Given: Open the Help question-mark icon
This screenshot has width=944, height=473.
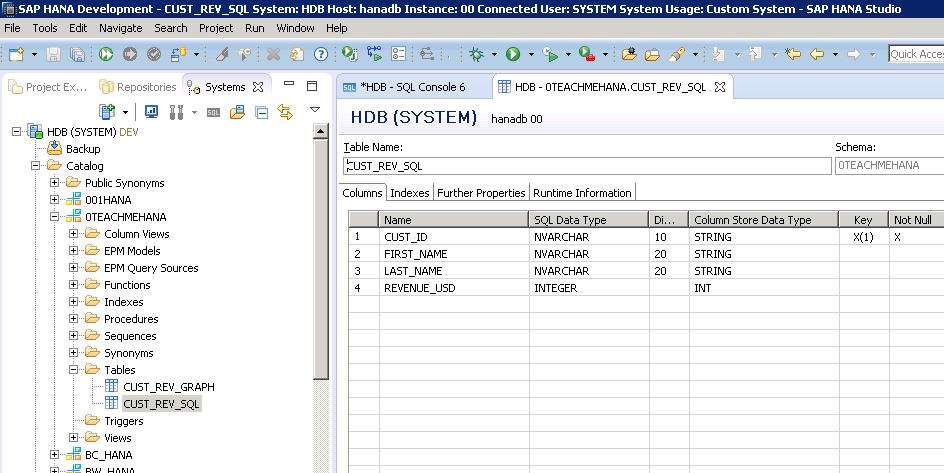Looking at the screenshot, I should 321,54.
